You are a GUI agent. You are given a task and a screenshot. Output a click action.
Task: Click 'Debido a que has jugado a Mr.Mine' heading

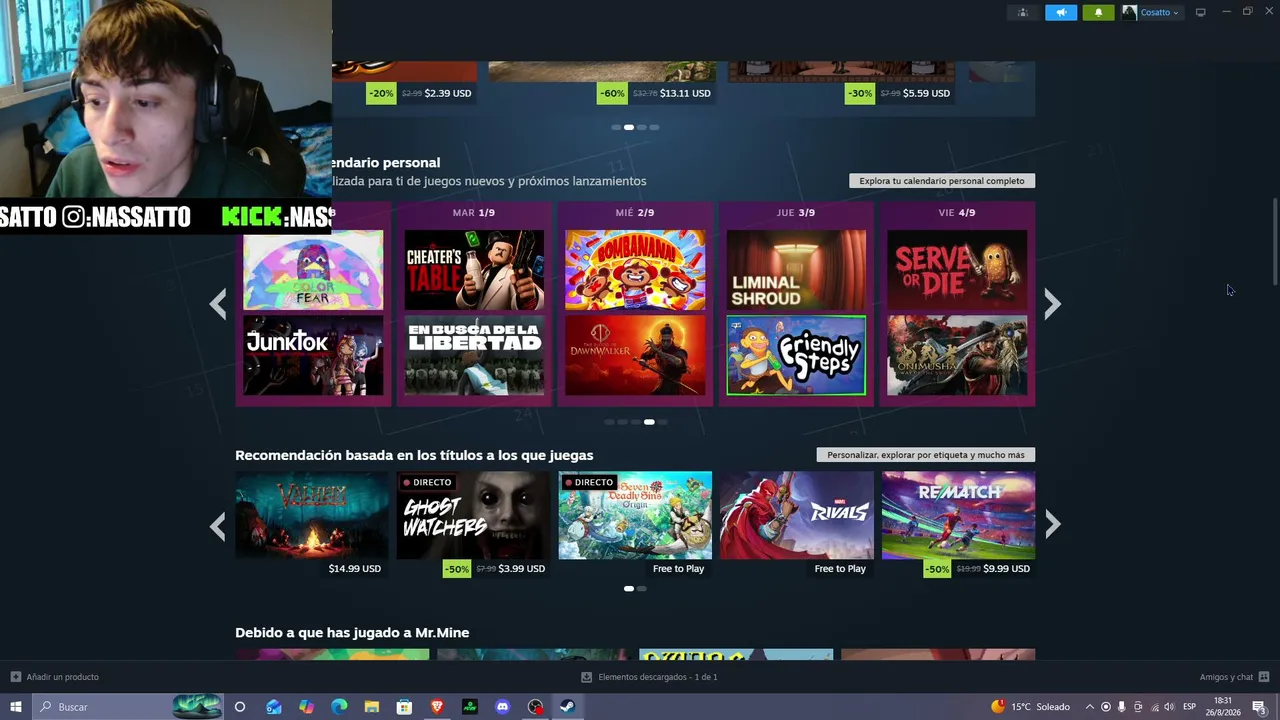click(352, 633)
